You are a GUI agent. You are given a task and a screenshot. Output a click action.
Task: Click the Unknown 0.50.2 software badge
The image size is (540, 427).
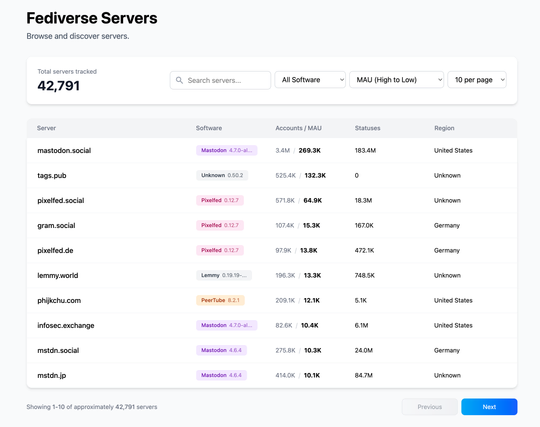[x=222, y=175]
